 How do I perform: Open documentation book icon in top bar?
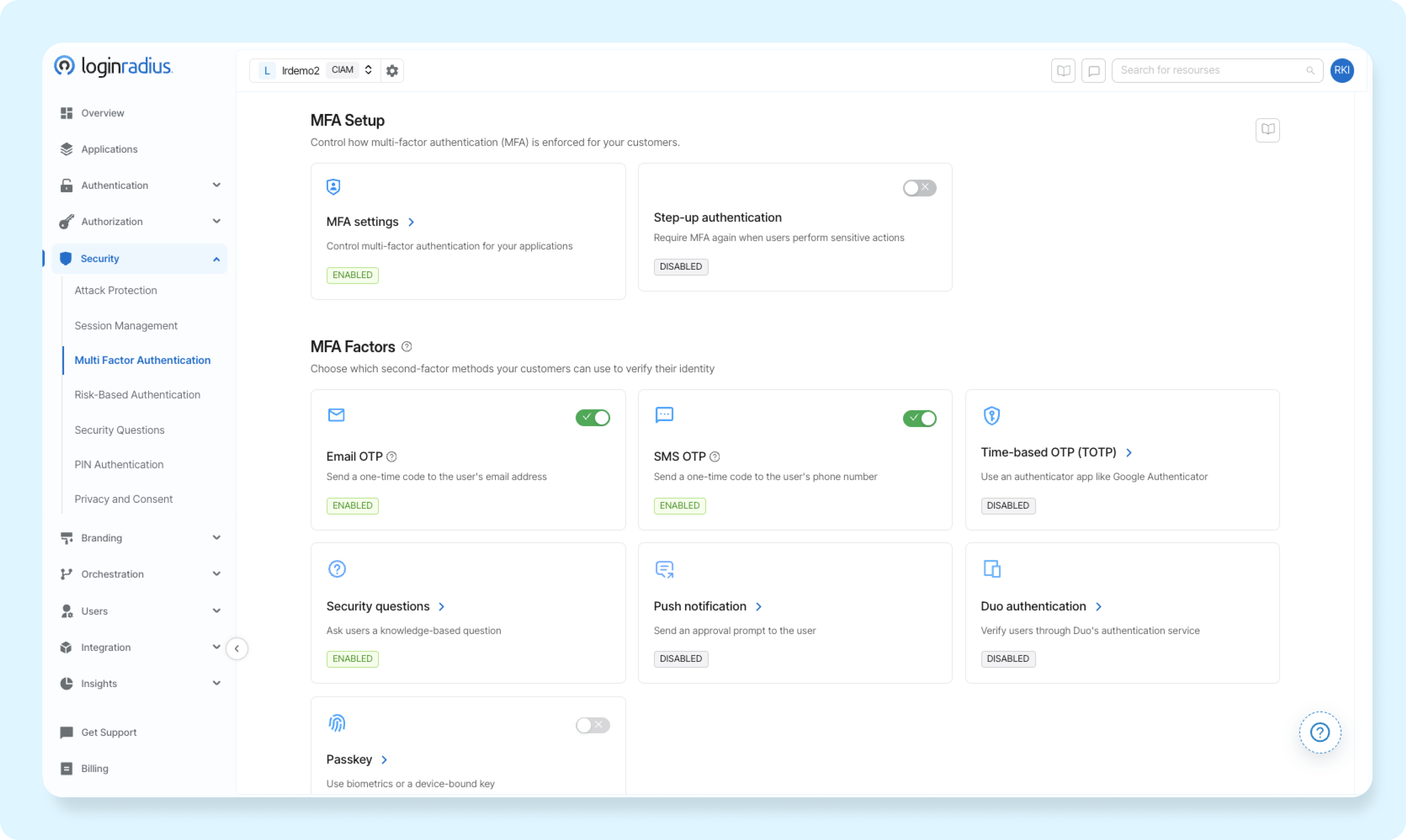1063,71
